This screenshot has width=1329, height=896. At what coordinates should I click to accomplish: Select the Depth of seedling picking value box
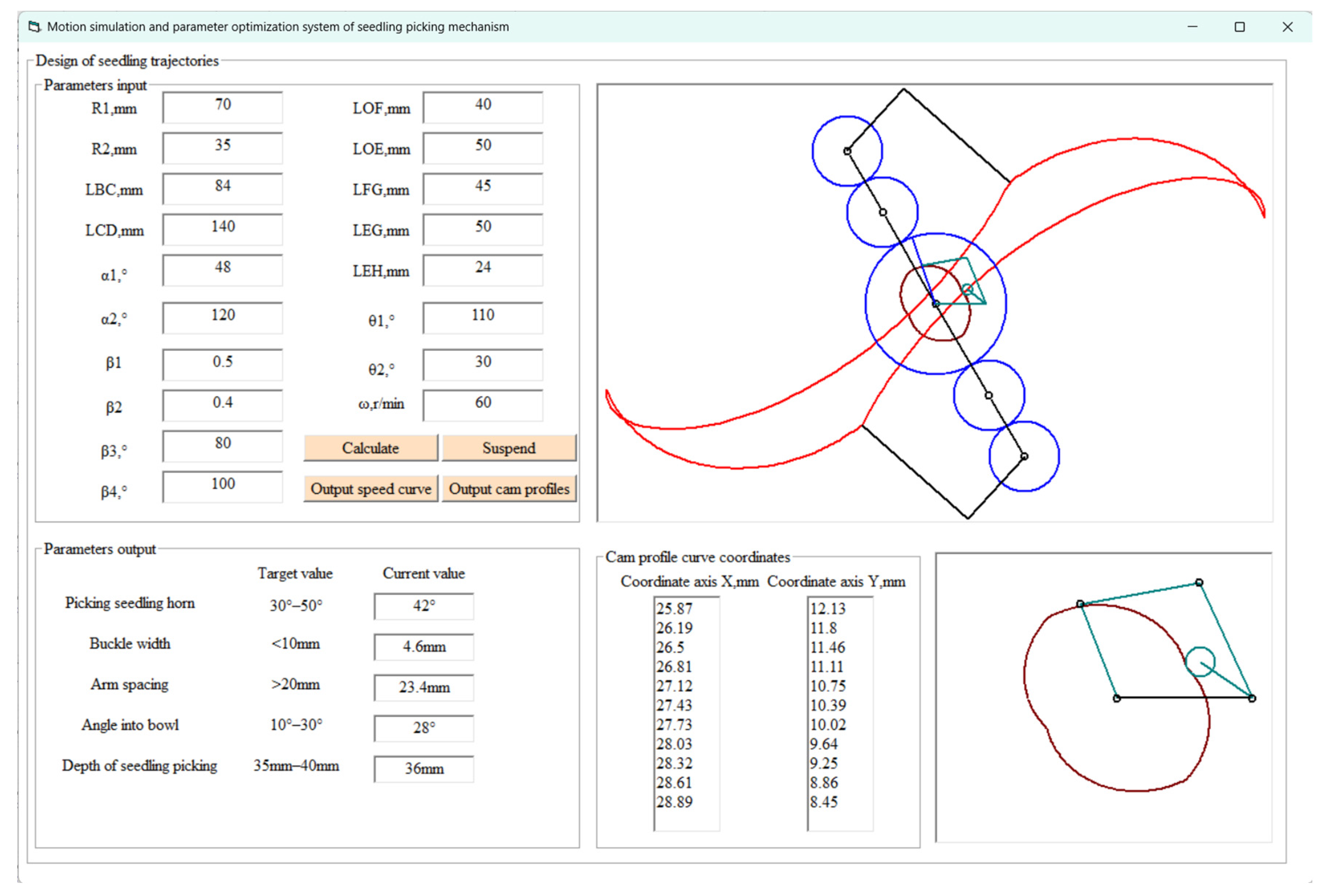[x=423, y=769]
